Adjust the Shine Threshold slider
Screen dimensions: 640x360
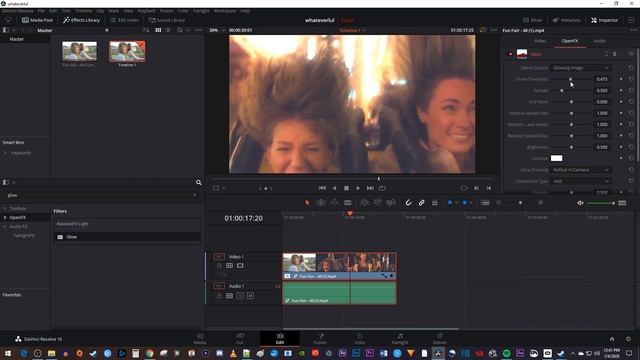[x=571, y=79]
